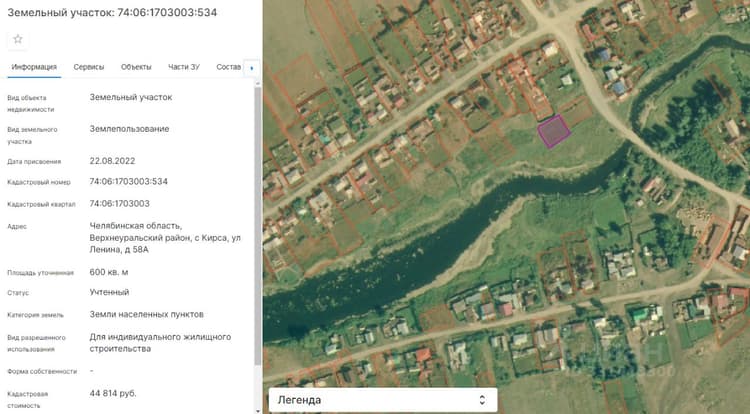The height and width of the screenshot is (414, 750).
Task: Click the cadastral value 44 814 руб.
Action: [x=113, y=393]
